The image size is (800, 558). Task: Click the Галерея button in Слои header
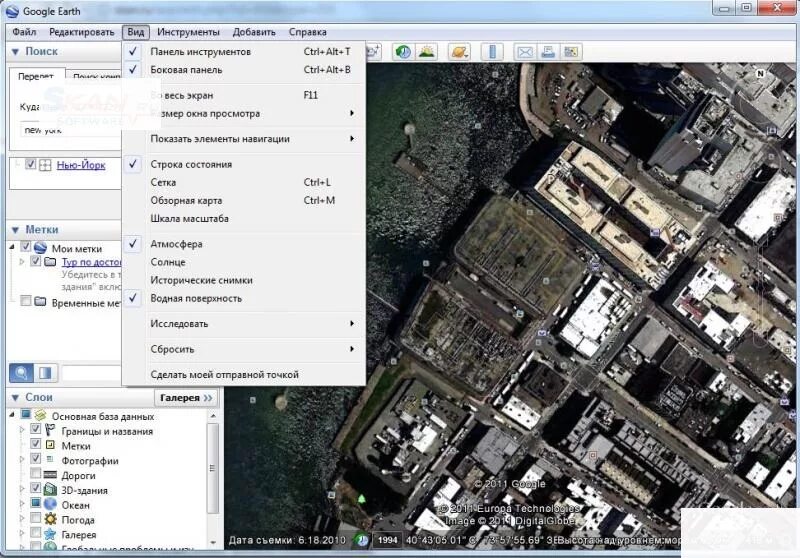pos(186,398)
